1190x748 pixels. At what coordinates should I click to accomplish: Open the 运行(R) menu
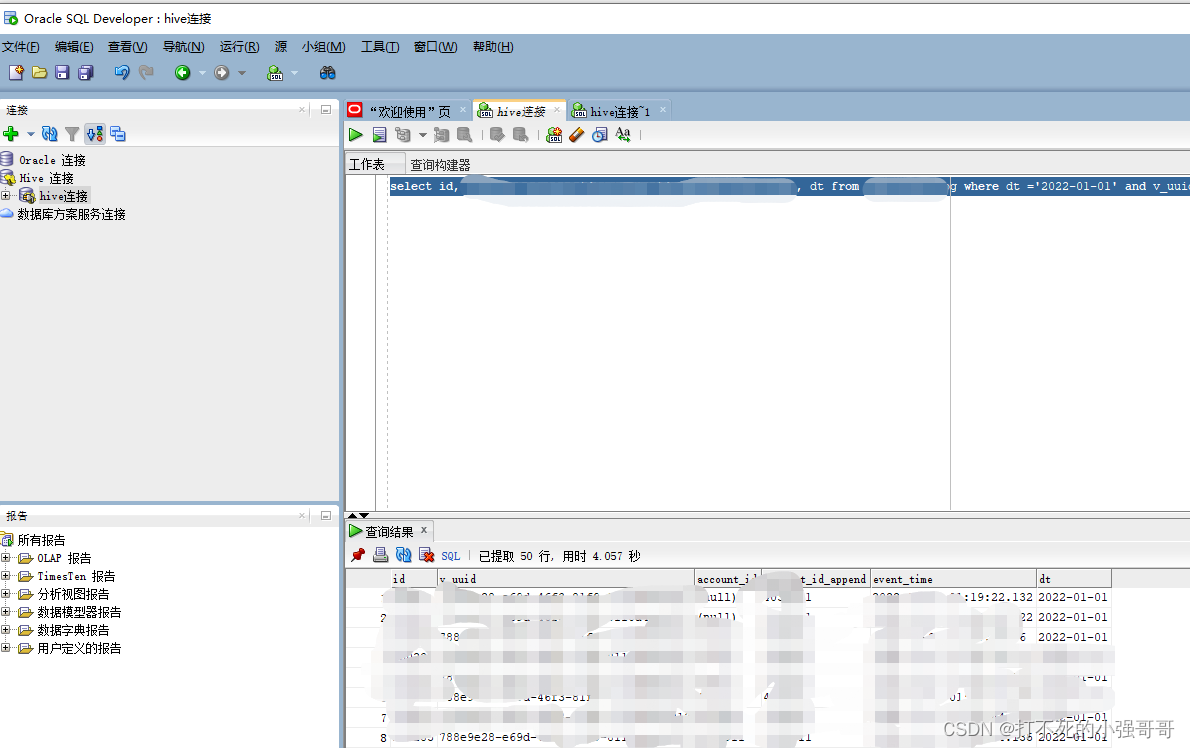click(239, 47)
